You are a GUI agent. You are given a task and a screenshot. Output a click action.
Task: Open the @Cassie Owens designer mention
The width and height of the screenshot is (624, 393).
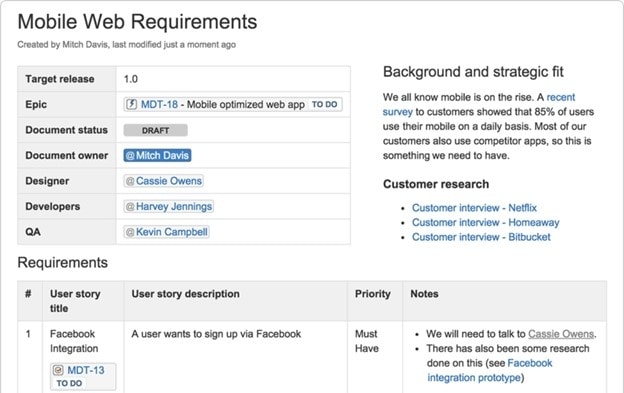[x=164, y=181]
